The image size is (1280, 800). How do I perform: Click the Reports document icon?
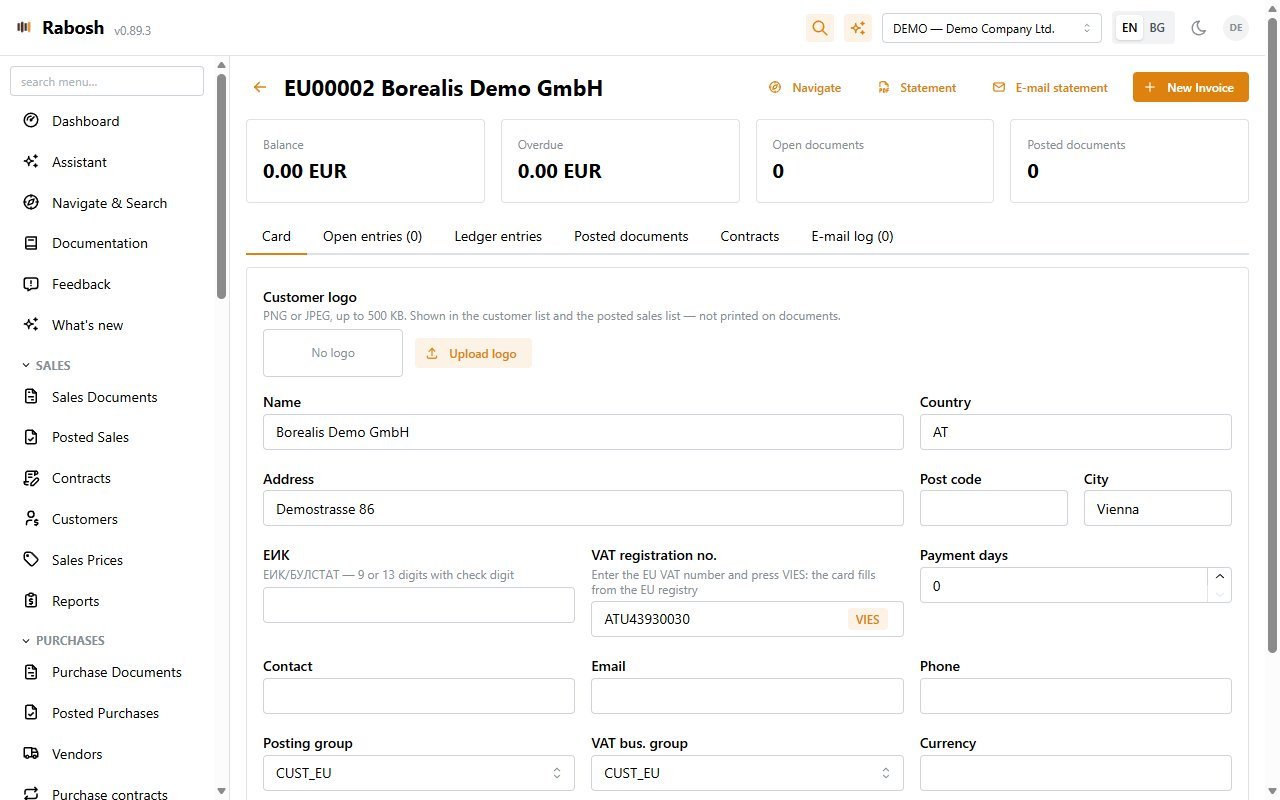(x=31, y=601)
